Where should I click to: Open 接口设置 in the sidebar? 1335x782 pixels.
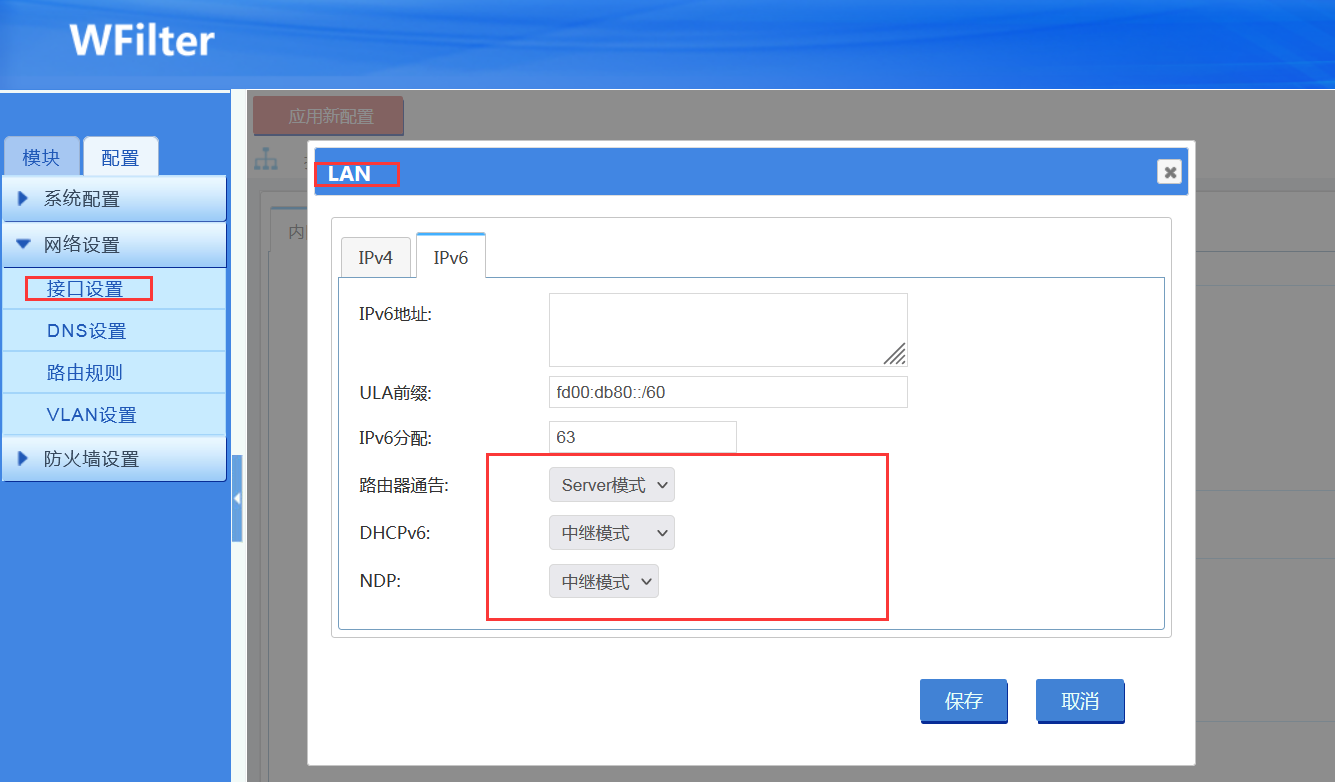coord(85,289)
